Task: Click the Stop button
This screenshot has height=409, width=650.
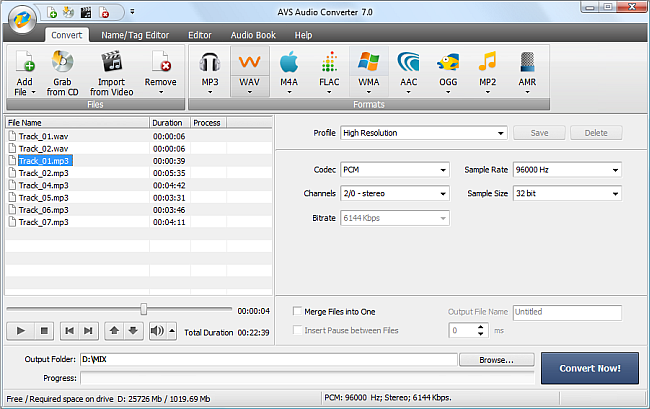Action: (x=44, y=331)
